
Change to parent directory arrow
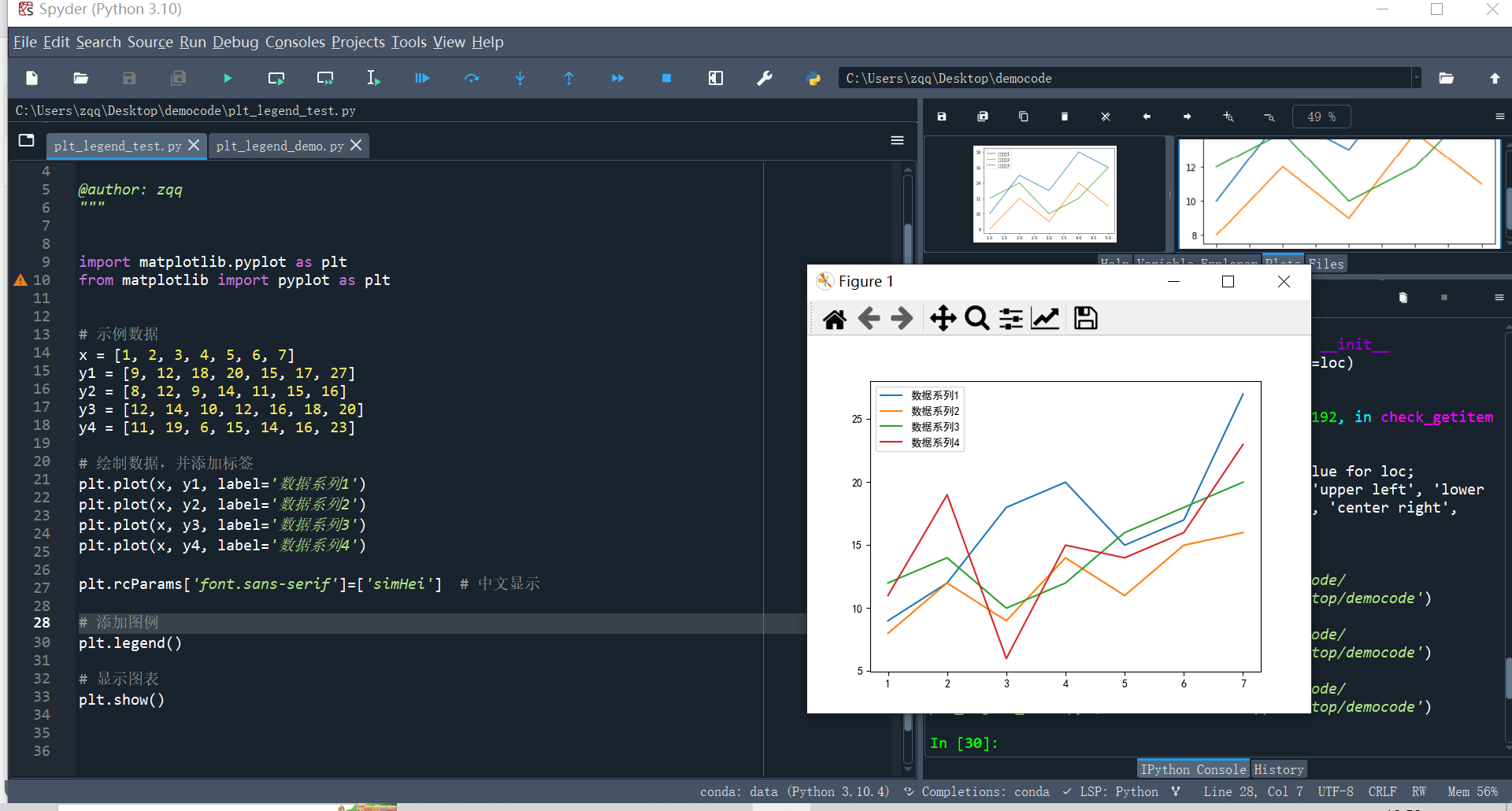(x=1495, y=78)
